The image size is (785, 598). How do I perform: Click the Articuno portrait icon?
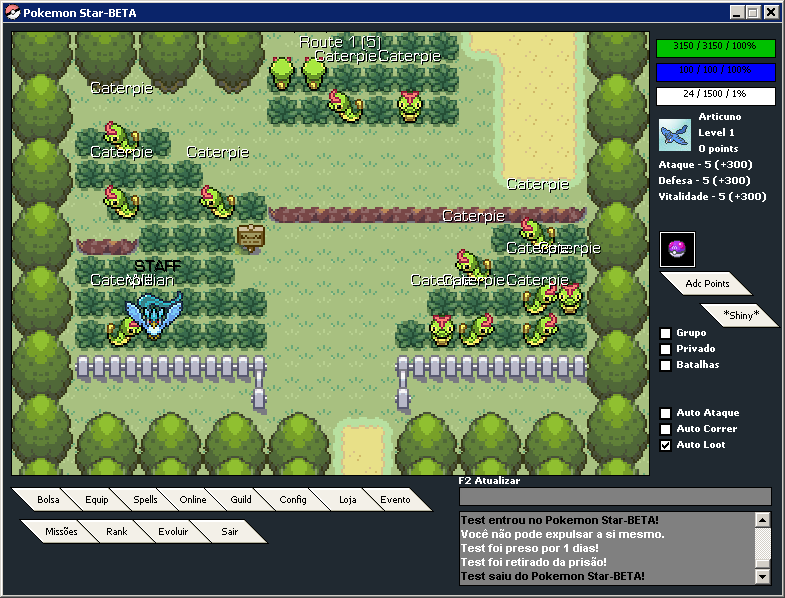[675, 135]
